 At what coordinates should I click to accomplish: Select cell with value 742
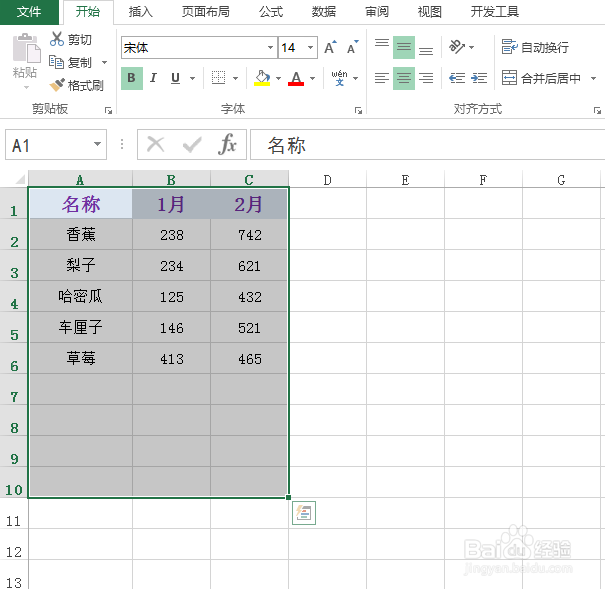(250, 235)
